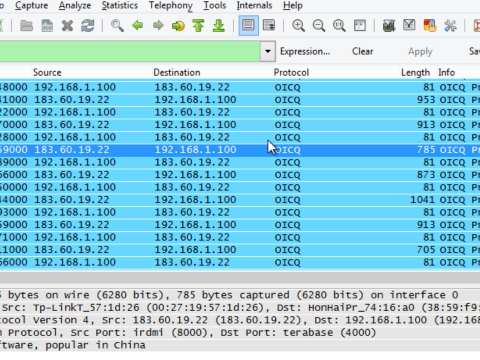Go to a specific packet number

coord(178,26)
